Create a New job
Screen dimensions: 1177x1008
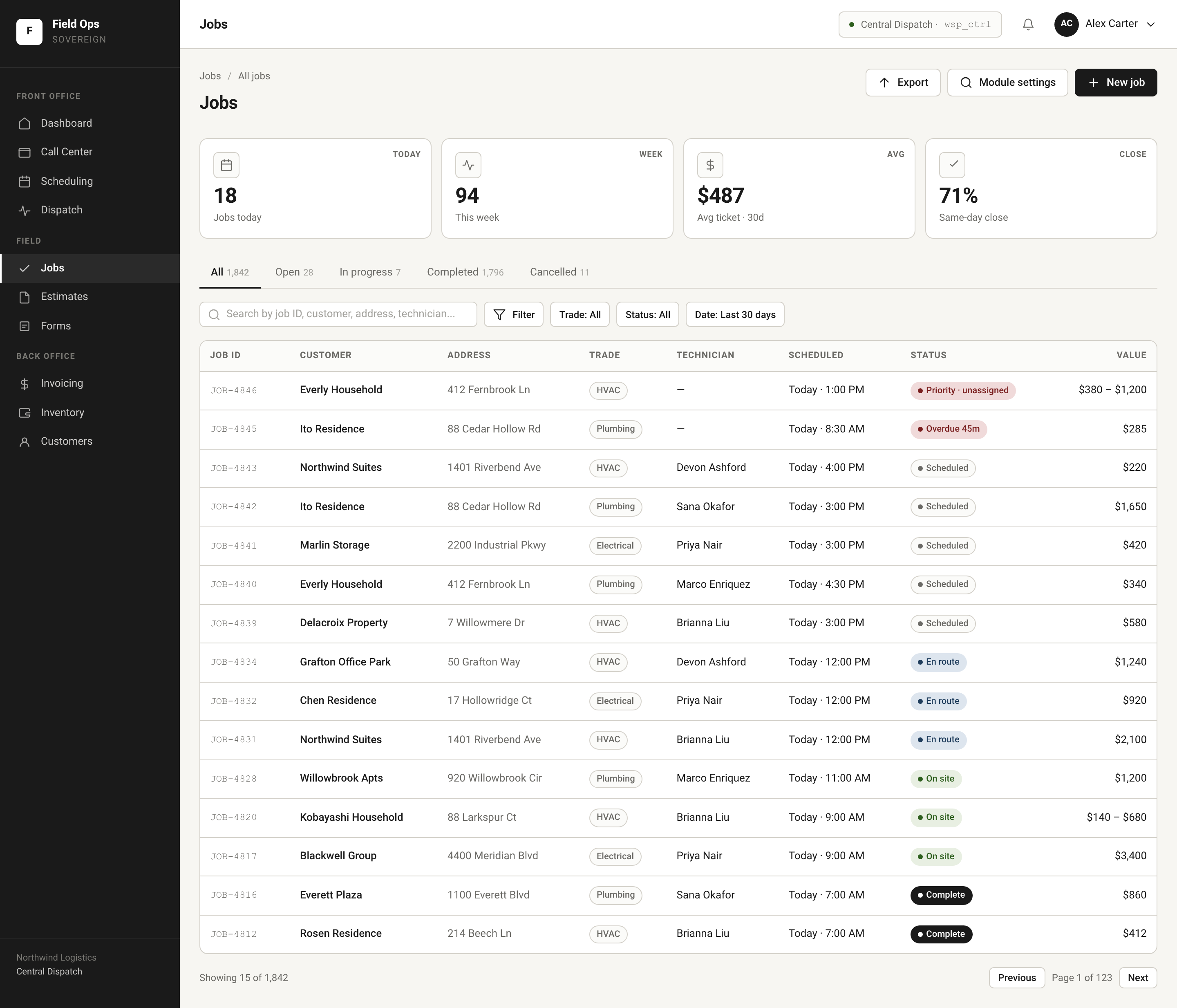[1115, 83]
